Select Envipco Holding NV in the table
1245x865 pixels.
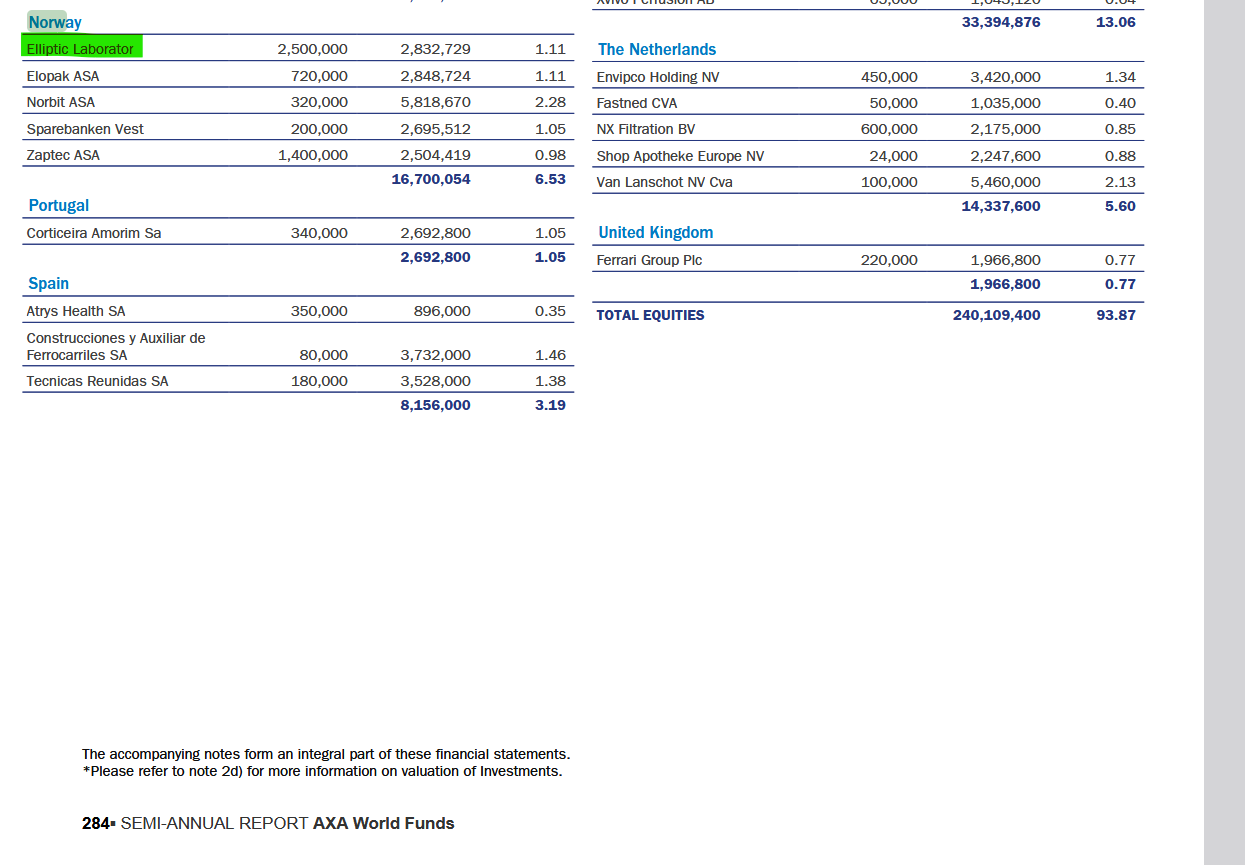coord(657,77)
